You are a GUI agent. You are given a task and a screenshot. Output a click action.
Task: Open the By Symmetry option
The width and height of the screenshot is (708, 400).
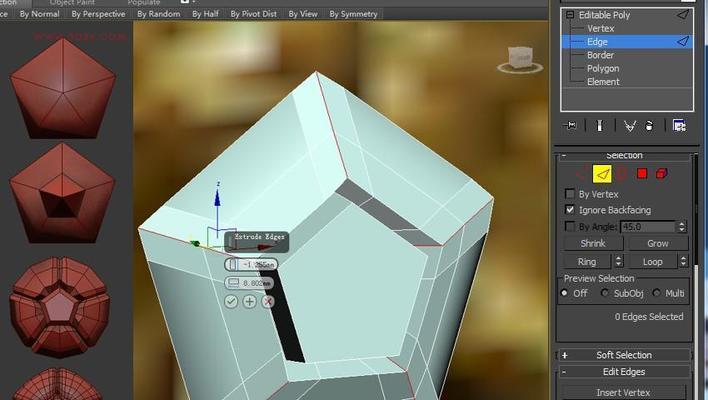pyautogui.click(x=354, y=14)
